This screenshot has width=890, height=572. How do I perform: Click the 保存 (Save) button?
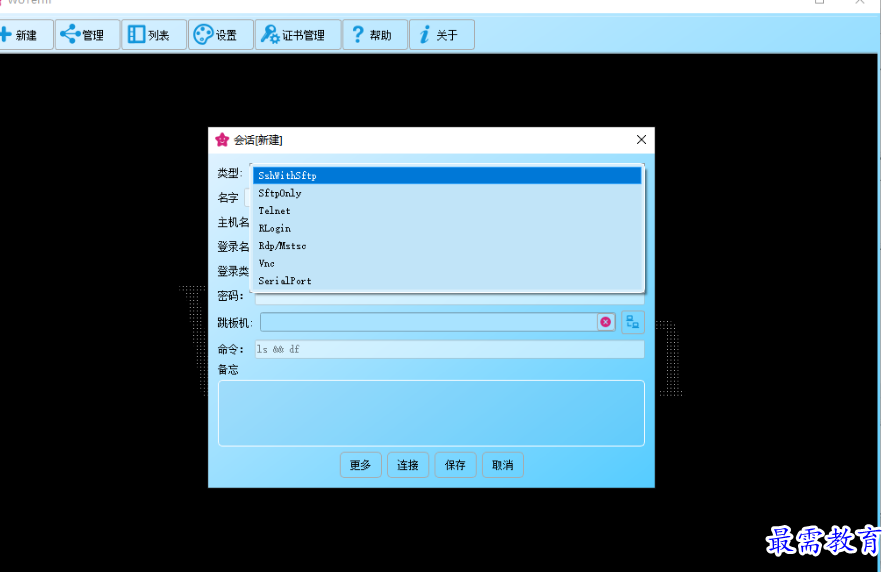(455, 465)
